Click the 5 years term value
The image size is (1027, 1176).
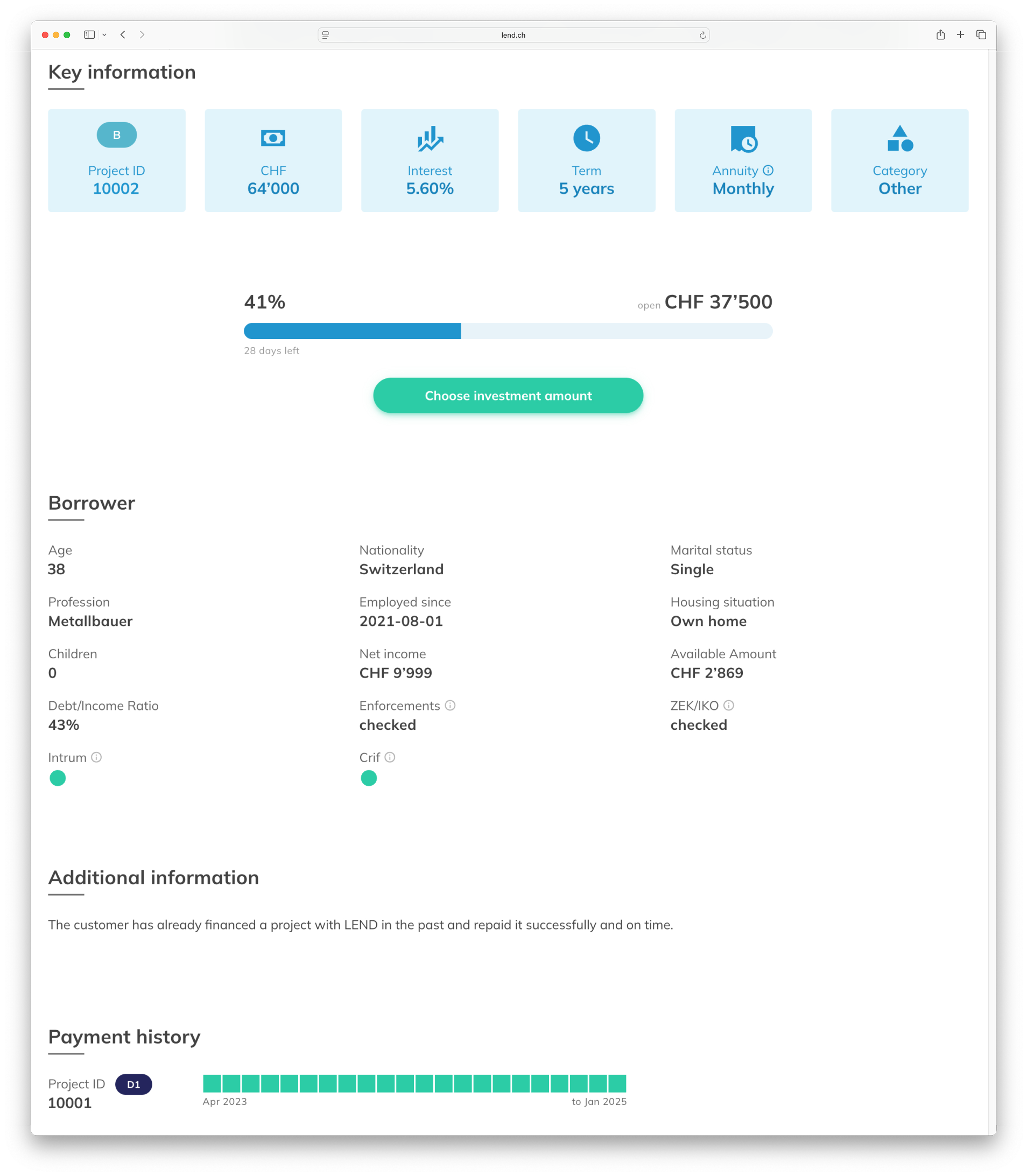click(586, 188)
